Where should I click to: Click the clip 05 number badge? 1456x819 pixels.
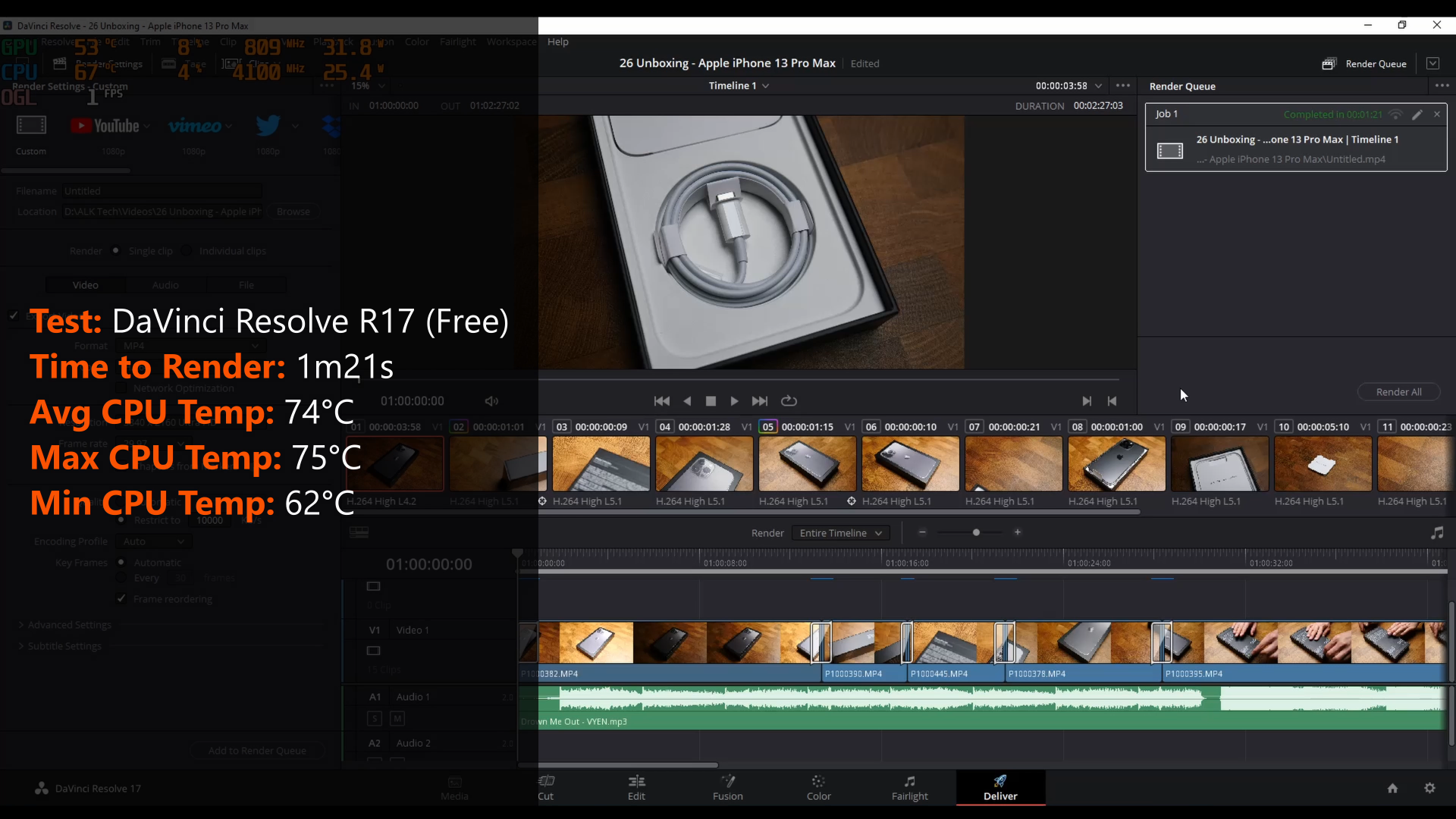pyautogui.click(x=767, y=427)
